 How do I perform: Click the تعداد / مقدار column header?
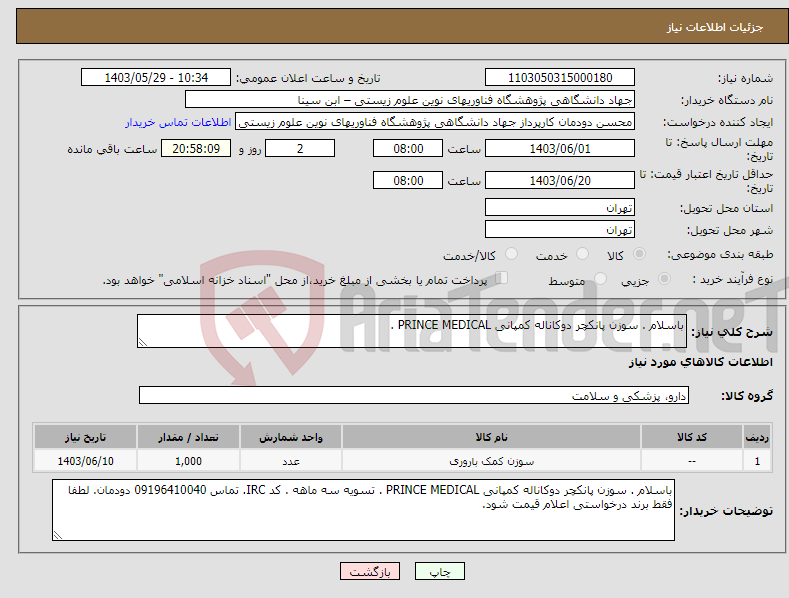click(x=188, y=437)
